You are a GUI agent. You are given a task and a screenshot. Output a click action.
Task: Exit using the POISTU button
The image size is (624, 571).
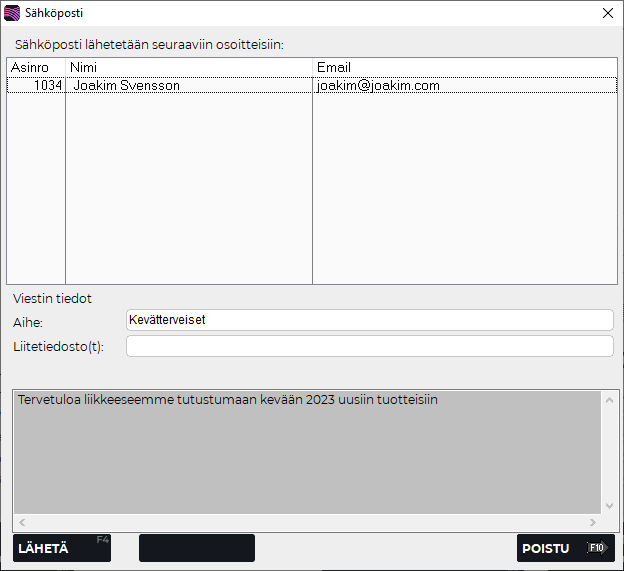565,548
